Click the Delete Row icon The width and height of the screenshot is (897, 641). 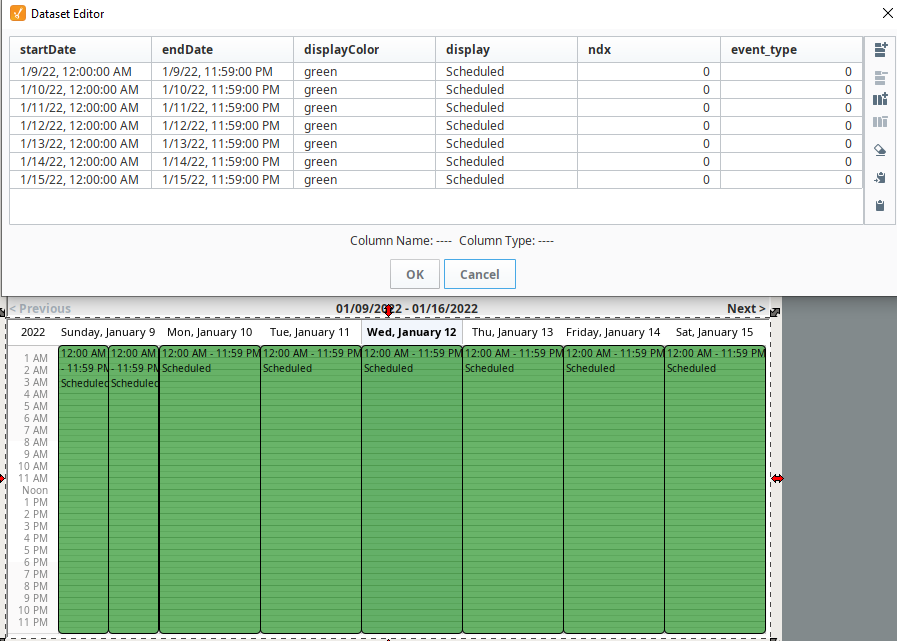(x=880, y=78)
